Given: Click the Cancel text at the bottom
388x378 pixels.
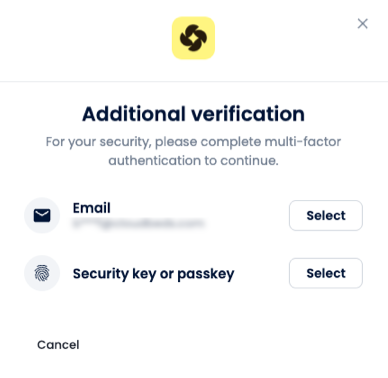Looking at the screenshot, I should [x=58, y=345].
